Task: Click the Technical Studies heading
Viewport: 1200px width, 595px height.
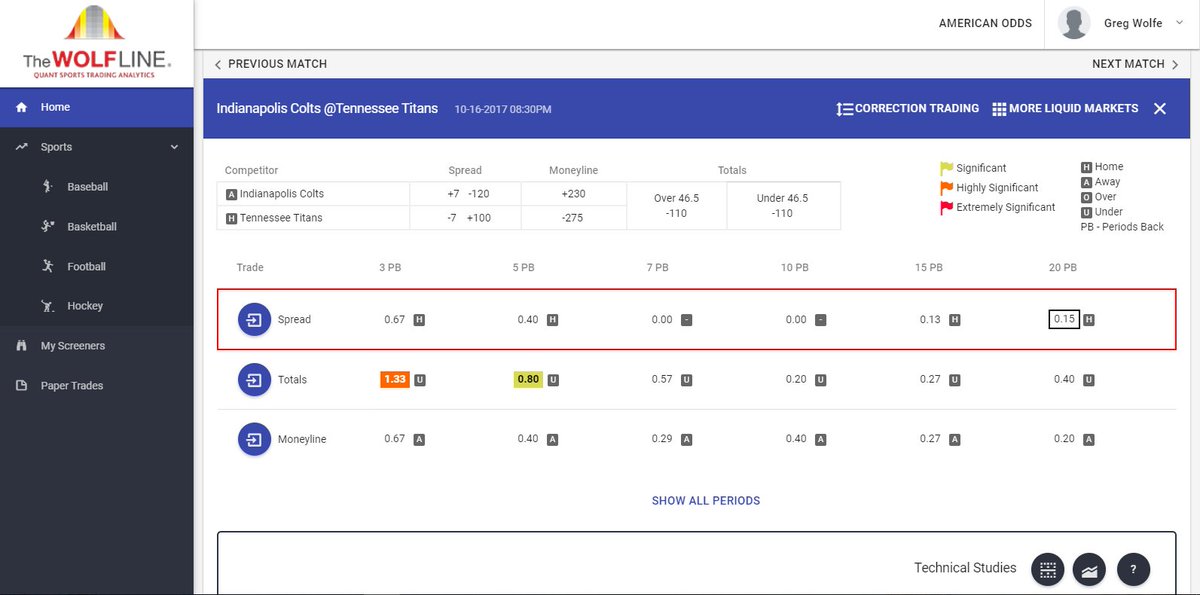Action: coord(965,568)
